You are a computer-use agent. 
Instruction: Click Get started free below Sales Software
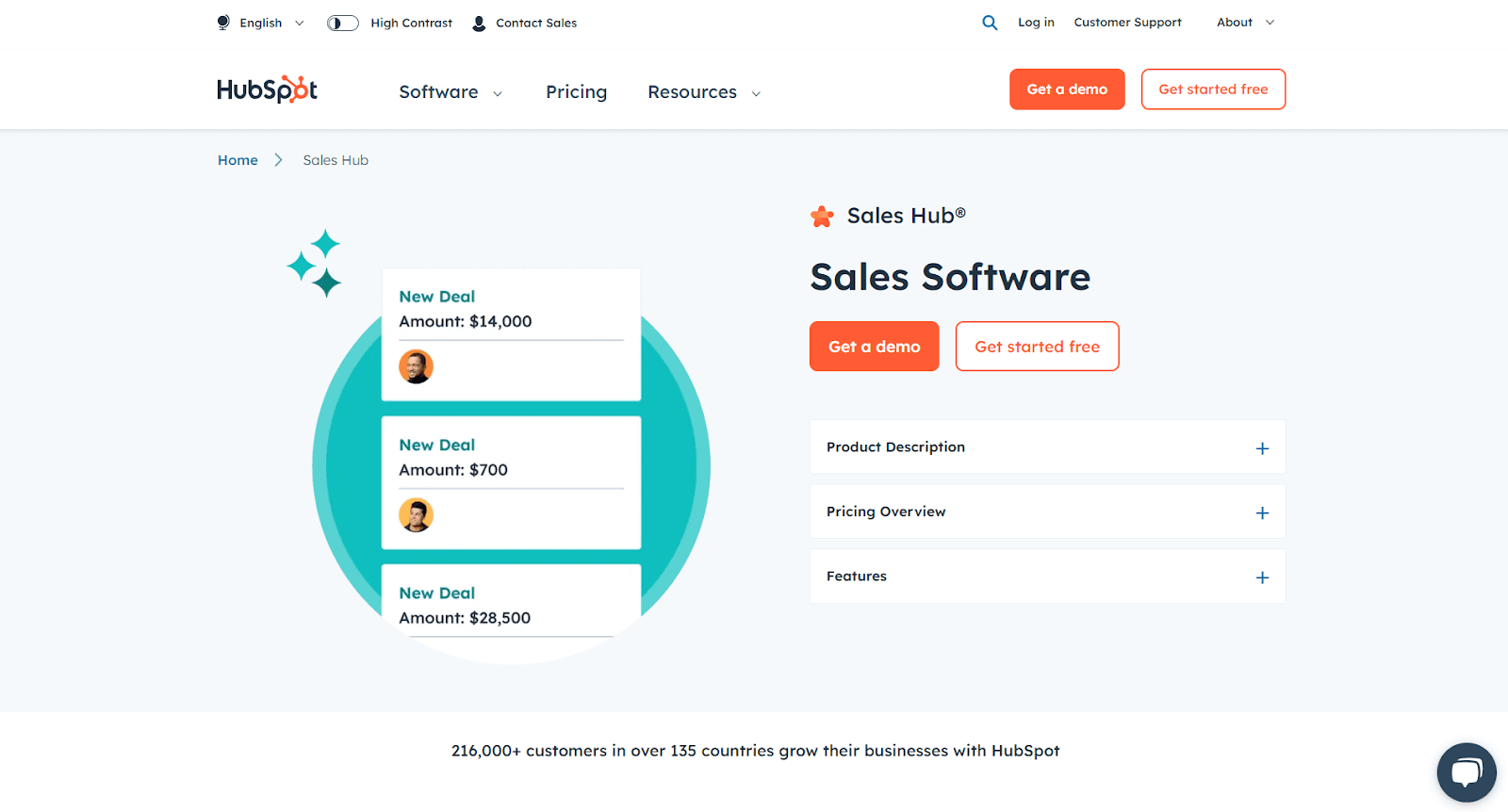(1037, 347)
